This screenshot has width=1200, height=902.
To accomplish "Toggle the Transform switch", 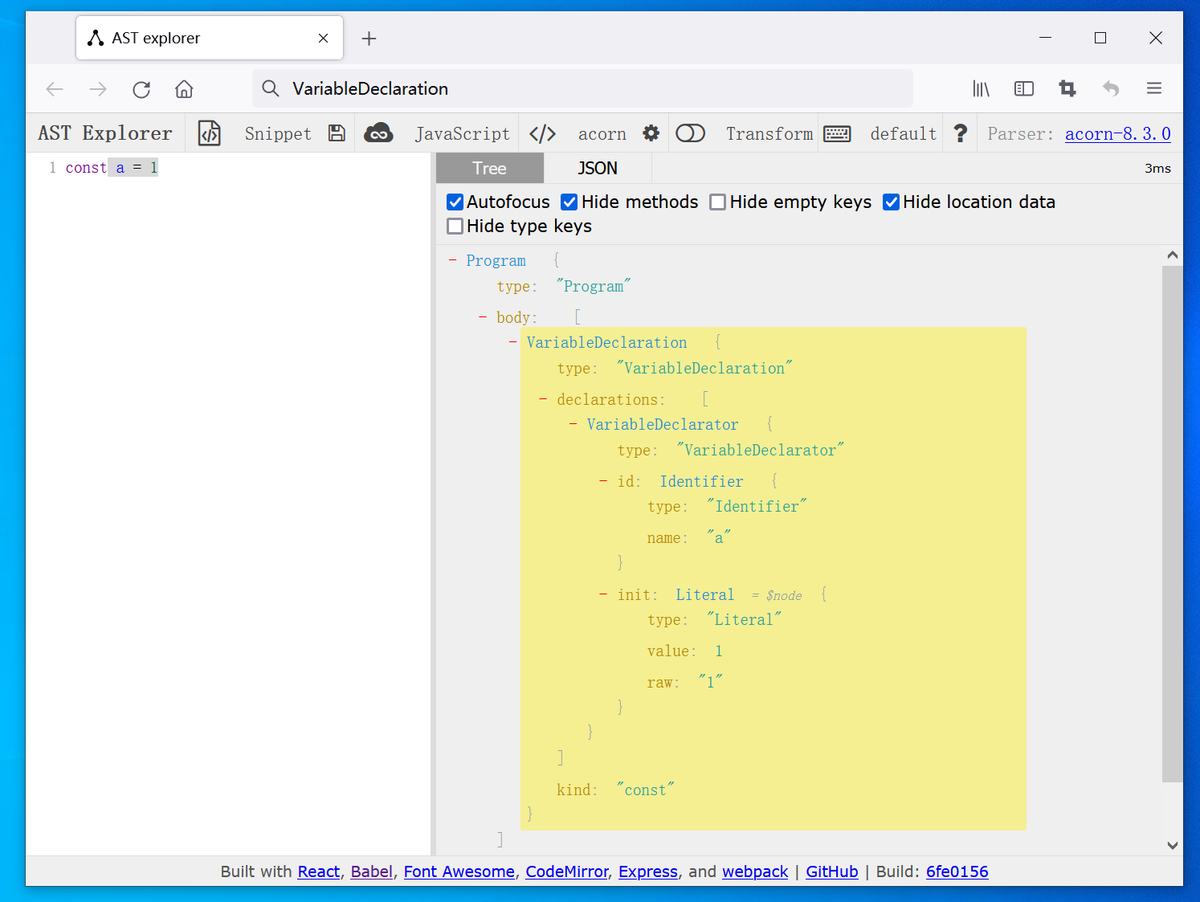I will click(690, 133).
